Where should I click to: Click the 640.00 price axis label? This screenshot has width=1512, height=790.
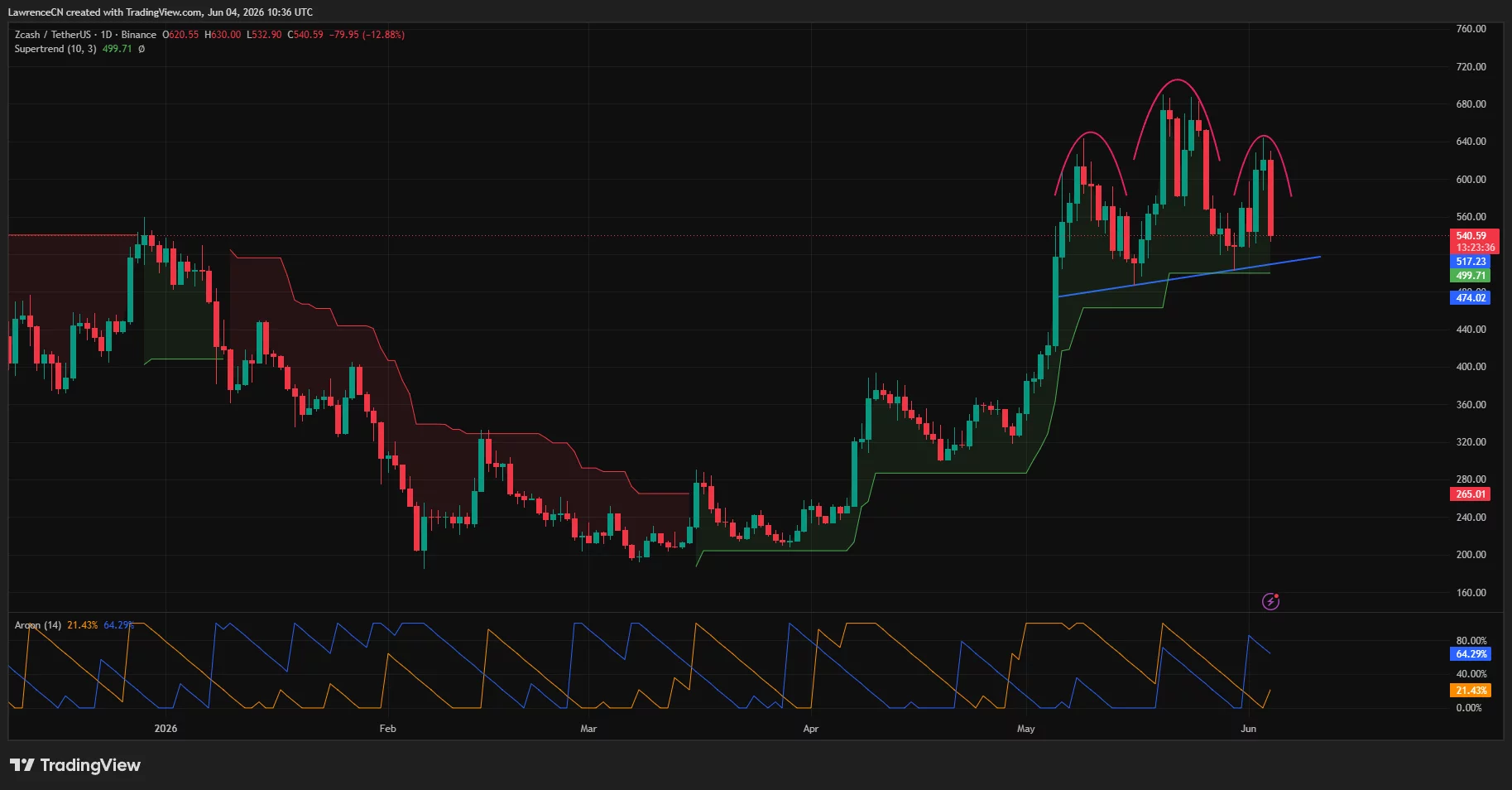(x=1471, y=142)
